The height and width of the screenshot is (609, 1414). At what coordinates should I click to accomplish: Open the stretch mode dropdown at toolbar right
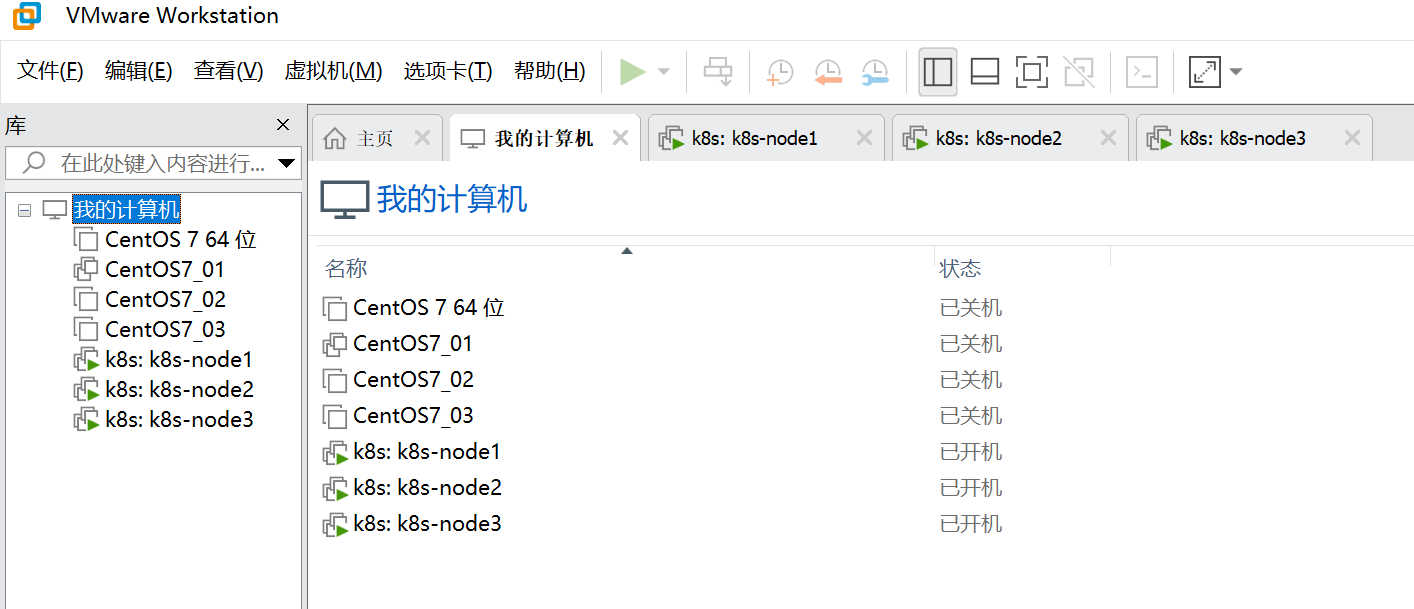click(x=1237, y=71)
